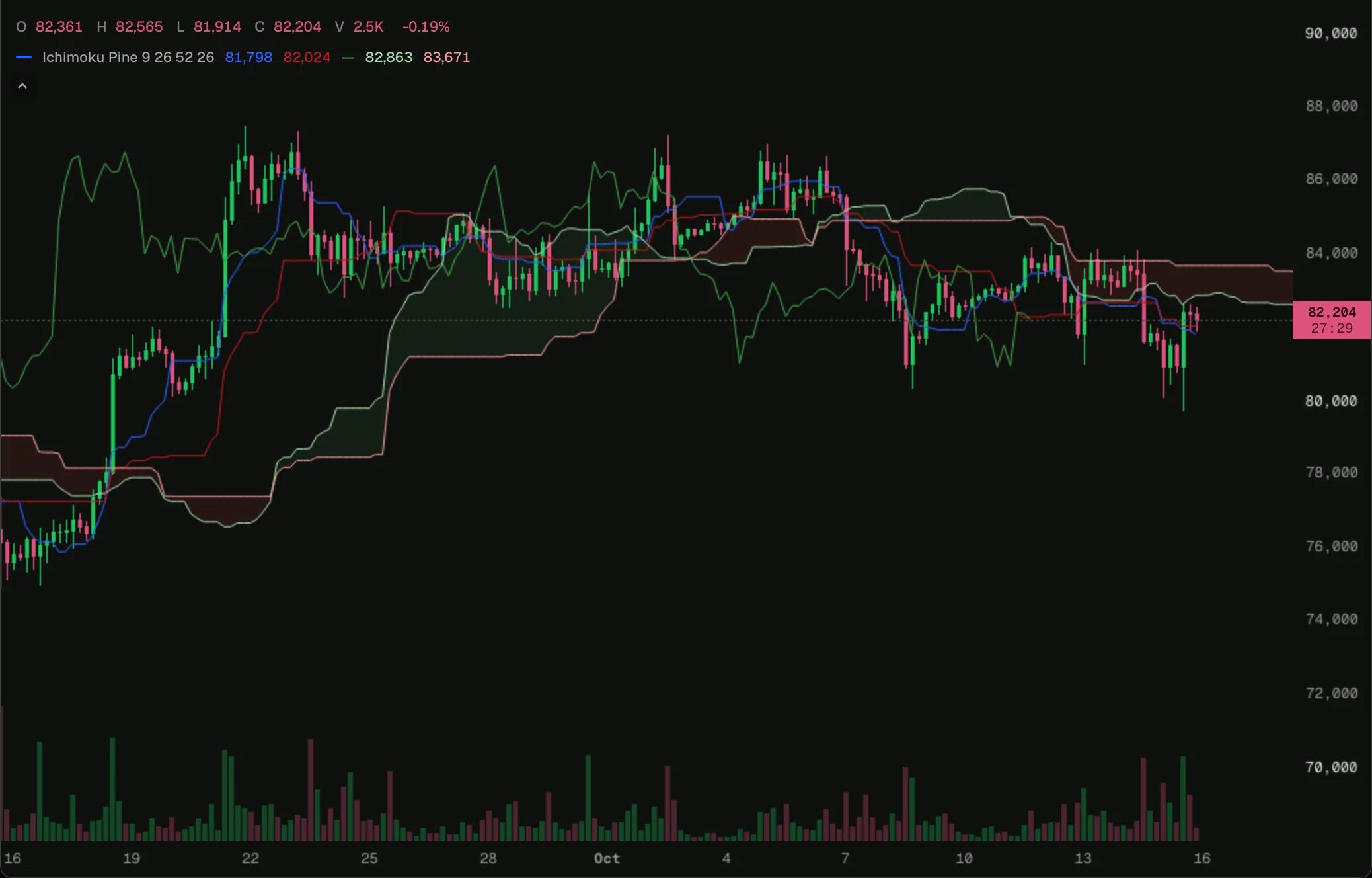Click the 74,000 price axis label
Screen dimensions: 1372x878
[x=1331, y=619]
